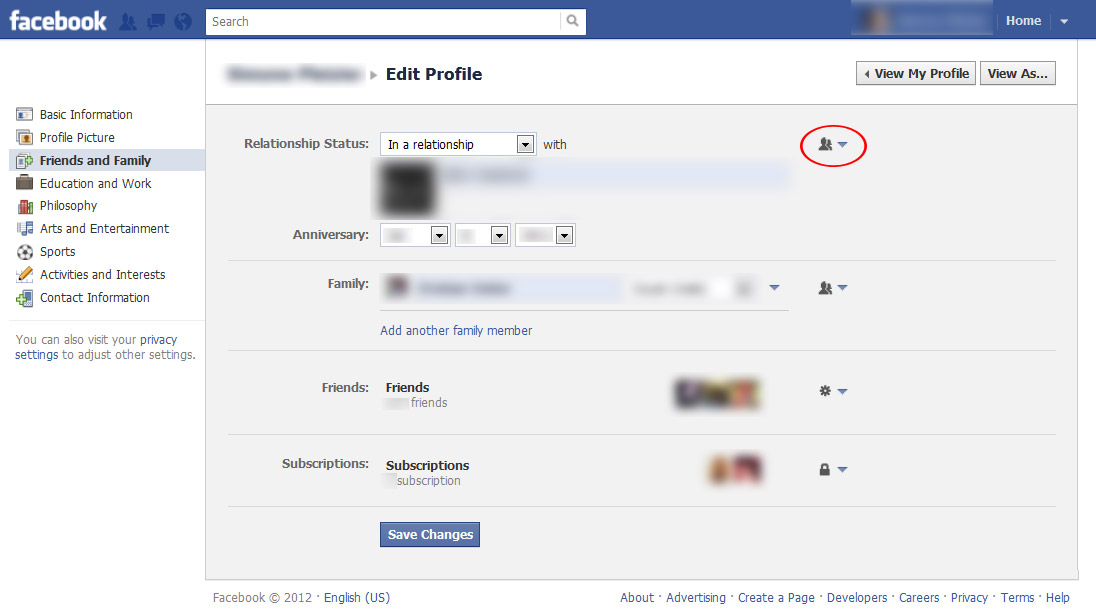
Task: Expand the Anniversary year dropdown
Action: (x=564, y=236)
